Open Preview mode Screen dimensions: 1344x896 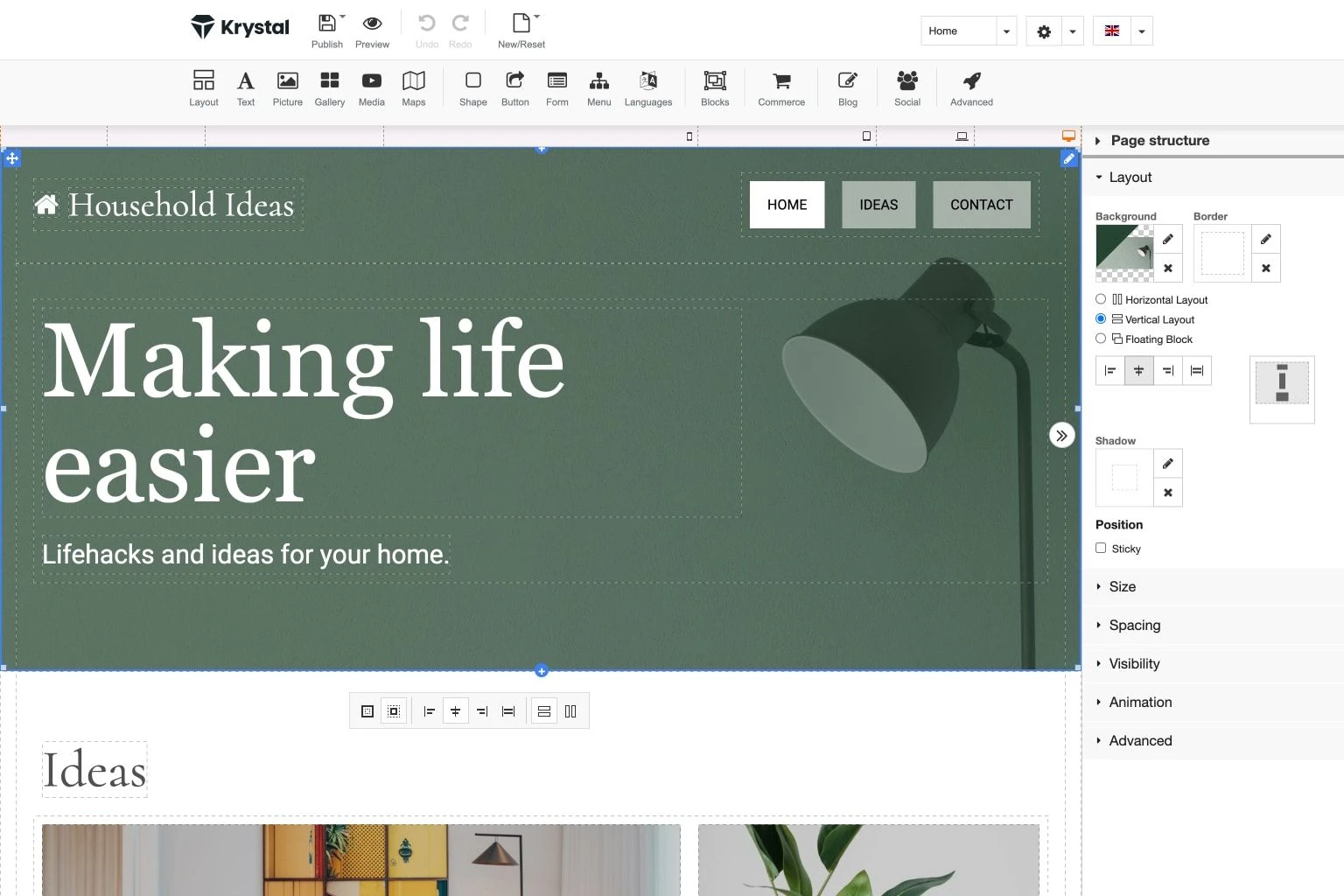pos(372,24)
